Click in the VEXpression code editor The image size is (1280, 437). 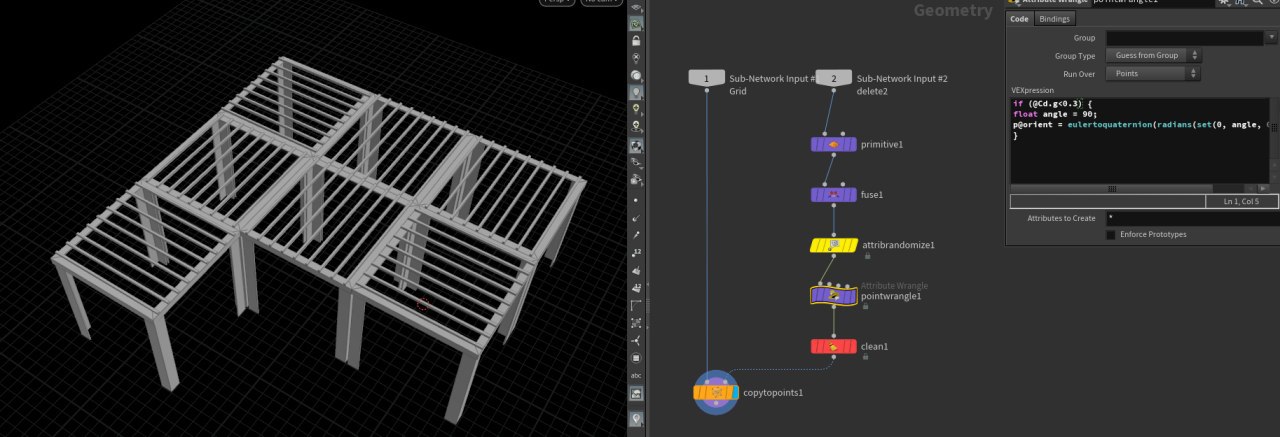(1139, 140)
